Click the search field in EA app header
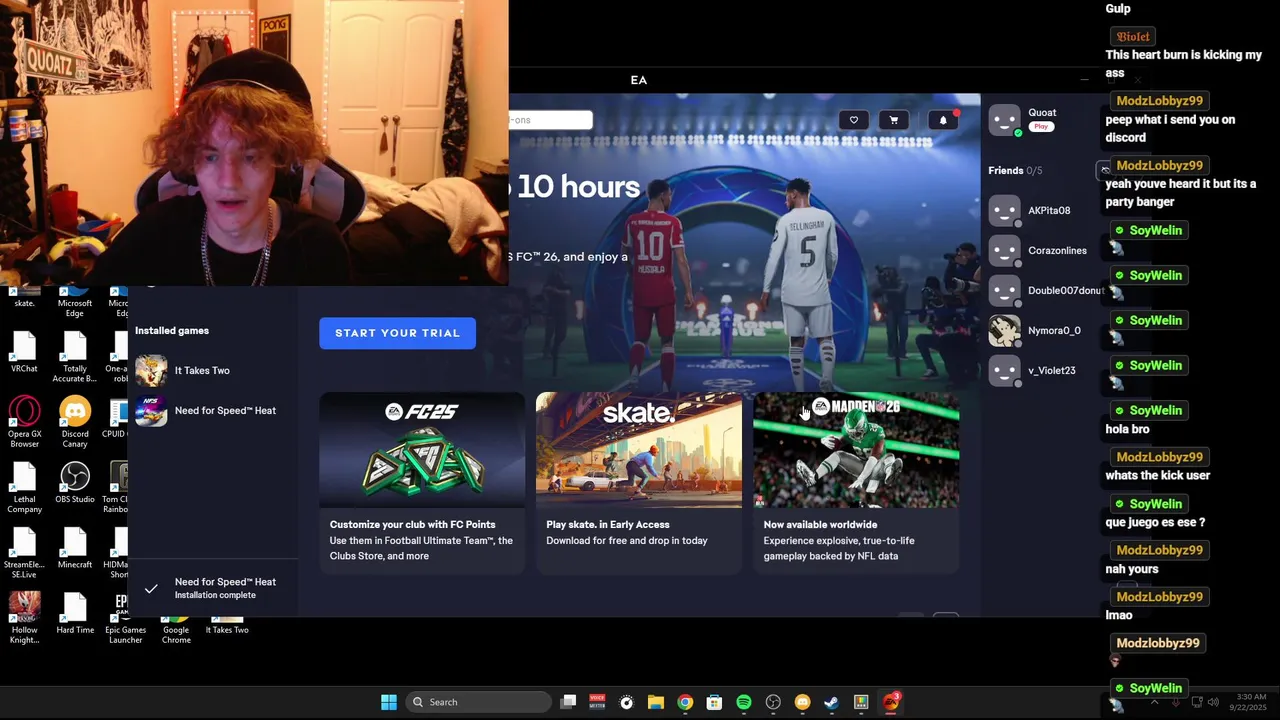This screenshot has width=1280, height=720. pyautogui.click(x=551, y=120)
